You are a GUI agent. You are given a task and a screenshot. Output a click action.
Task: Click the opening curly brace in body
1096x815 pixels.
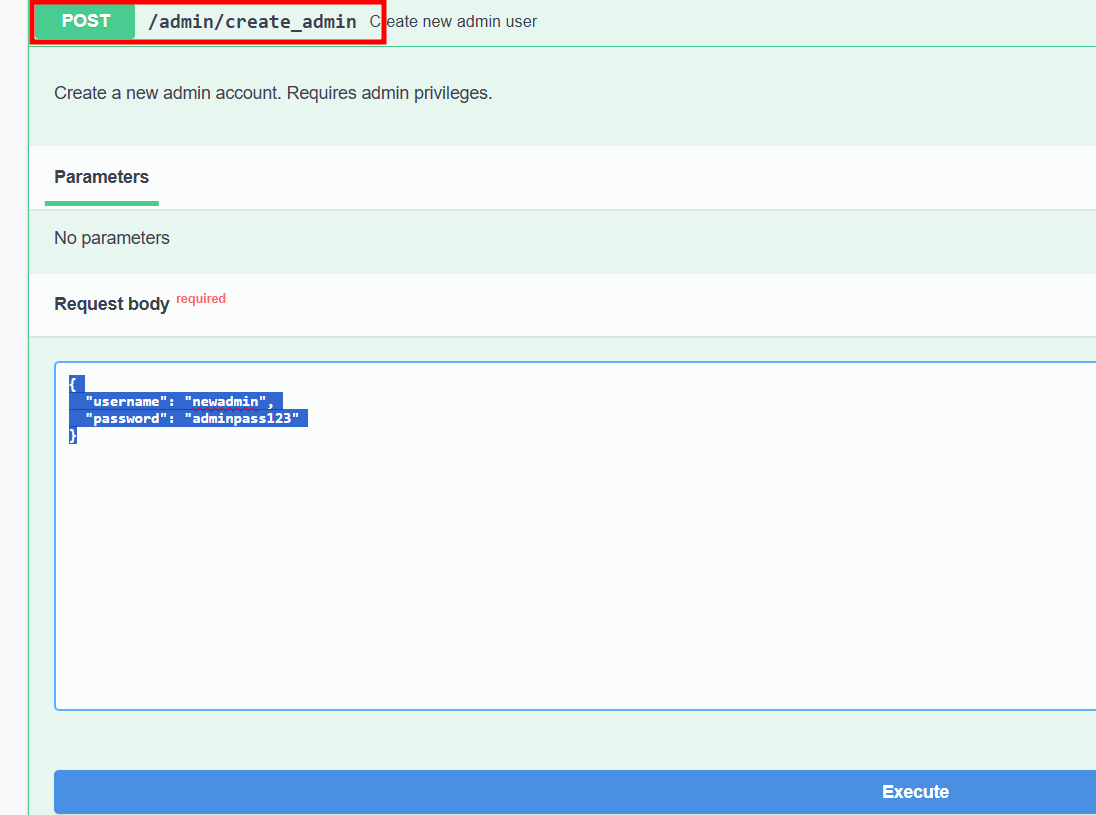coord(73,384)
